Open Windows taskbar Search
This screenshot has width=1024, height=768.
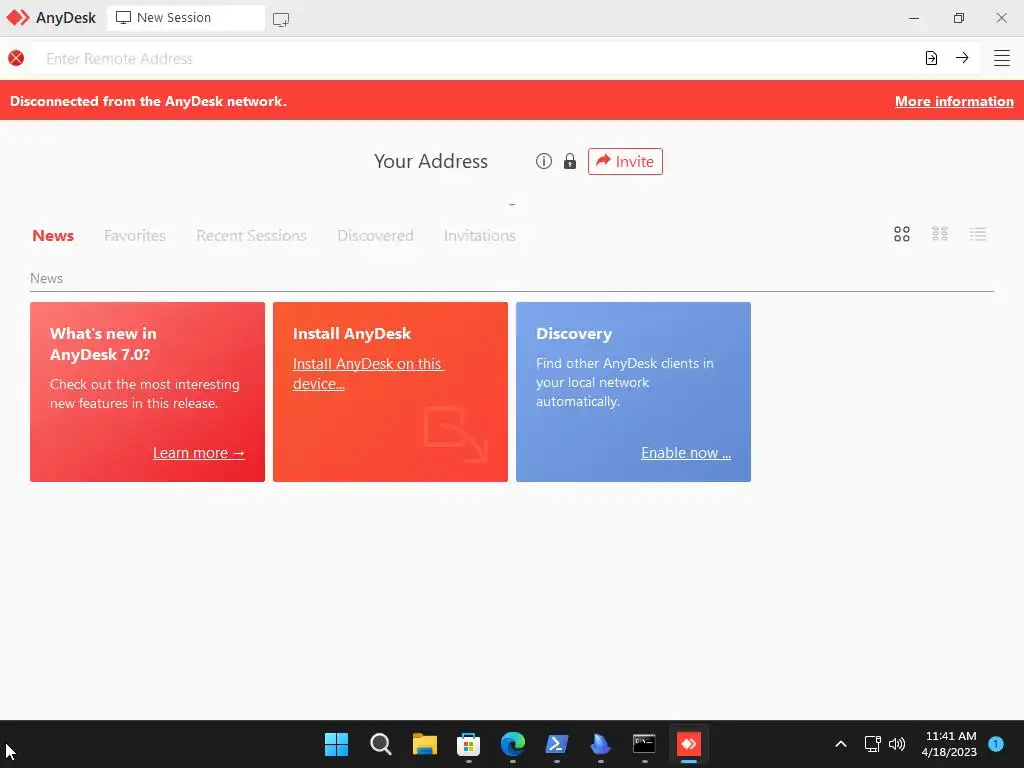click(x=380, y=744)
